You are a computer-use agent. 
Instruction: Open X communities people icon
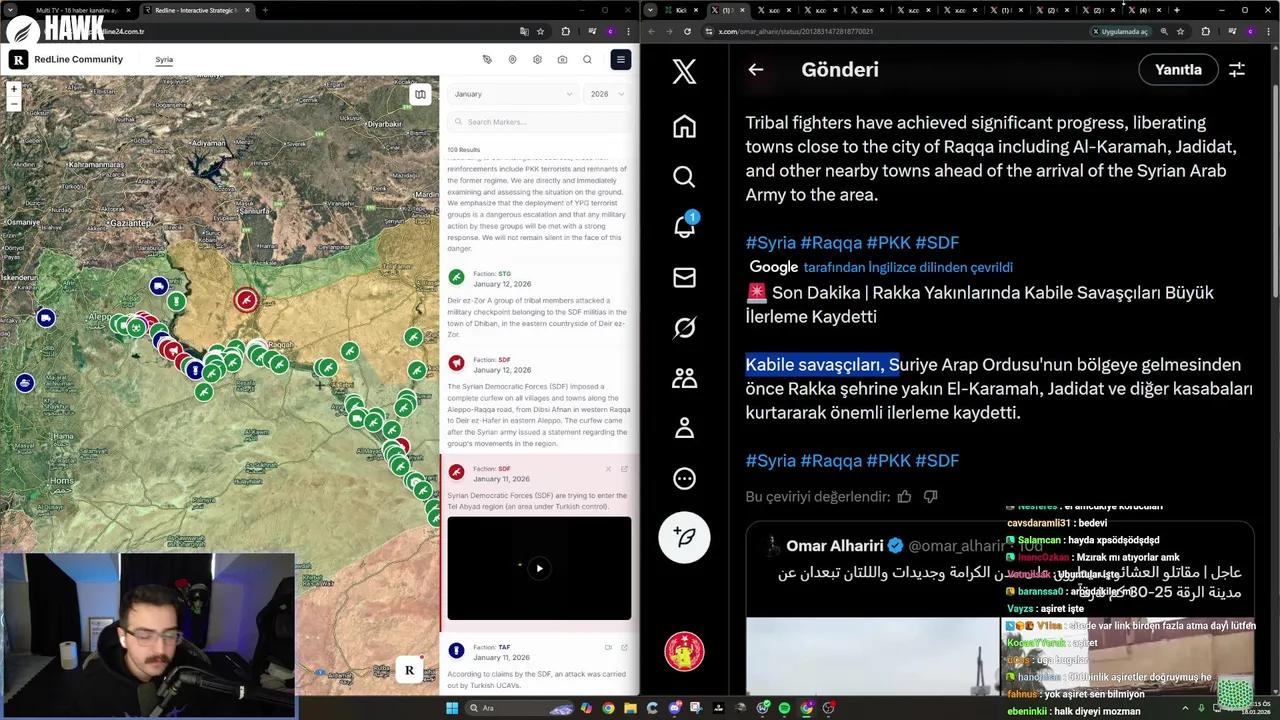(684, 378)
